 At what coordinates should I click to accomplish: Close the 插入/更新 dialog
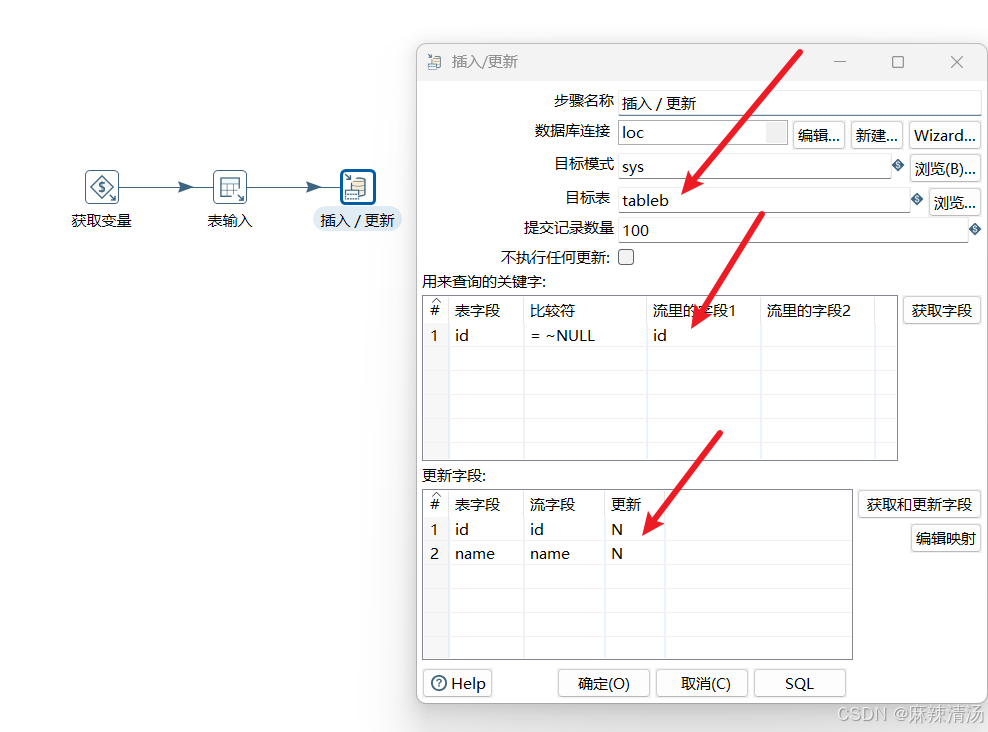pos(956,62)
